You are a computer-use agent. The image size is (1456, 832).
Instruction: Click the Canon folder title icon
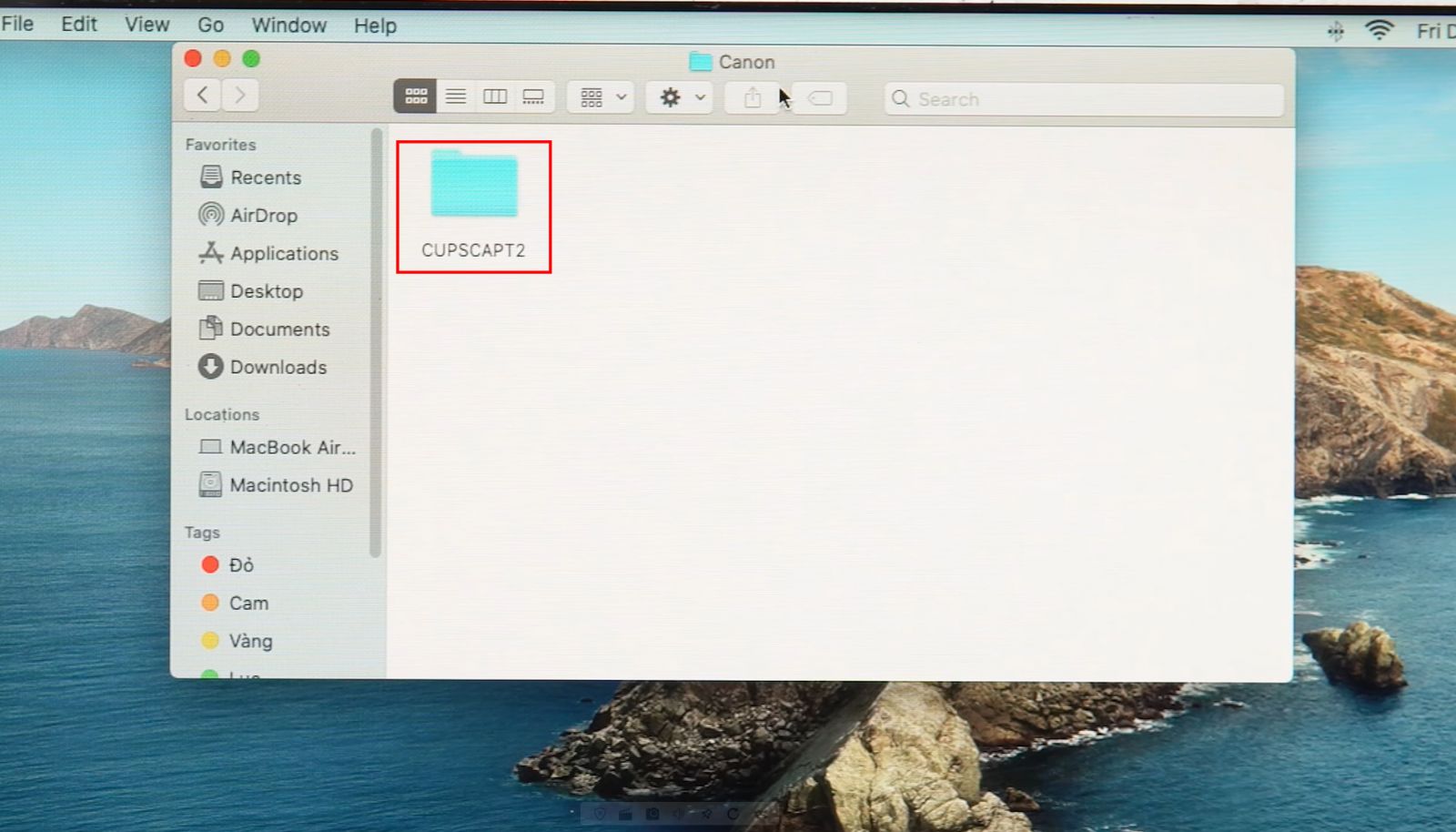tap(700, 62)
